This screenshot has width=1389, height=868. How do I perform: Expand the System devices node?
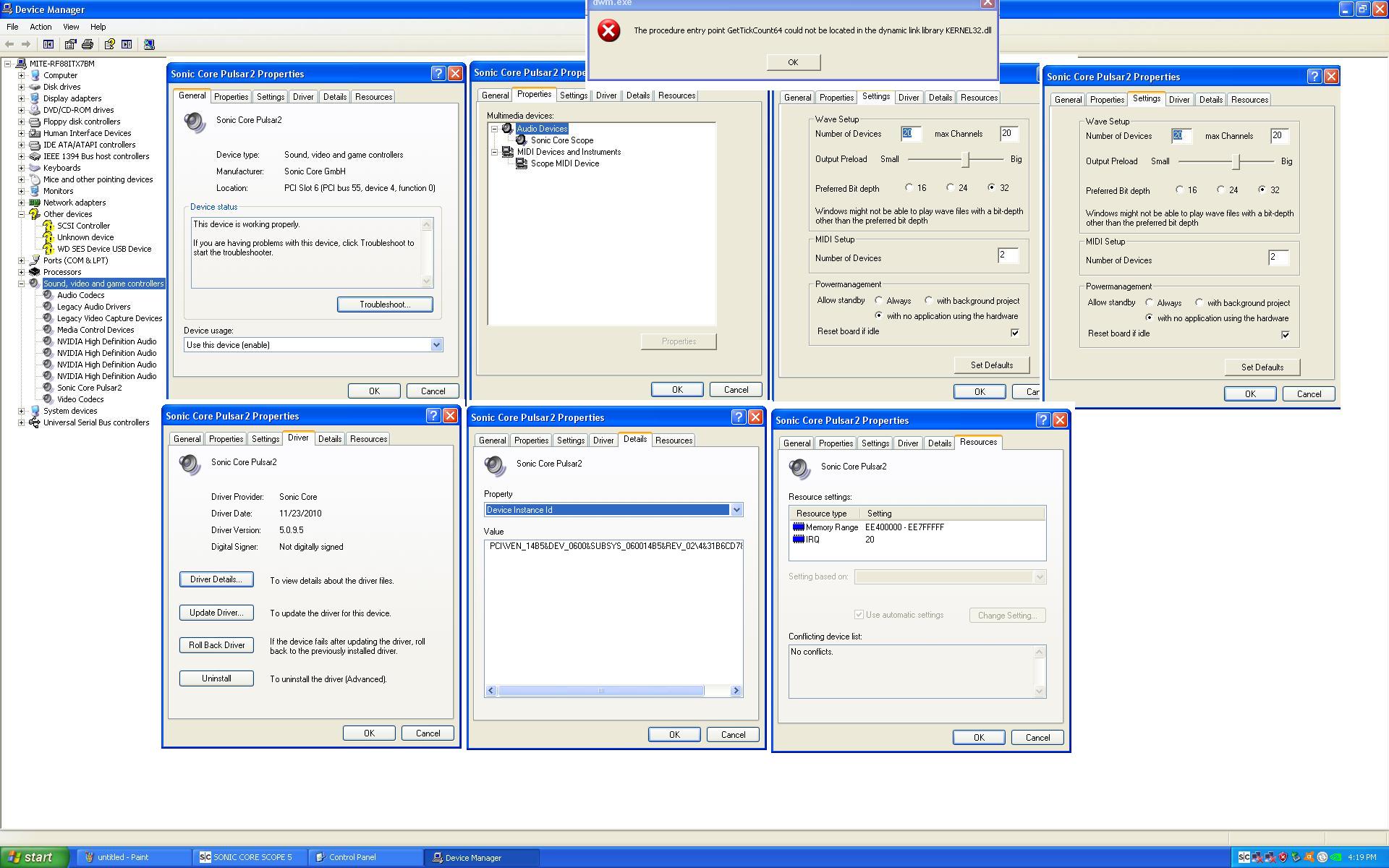(x=21, y=411)
